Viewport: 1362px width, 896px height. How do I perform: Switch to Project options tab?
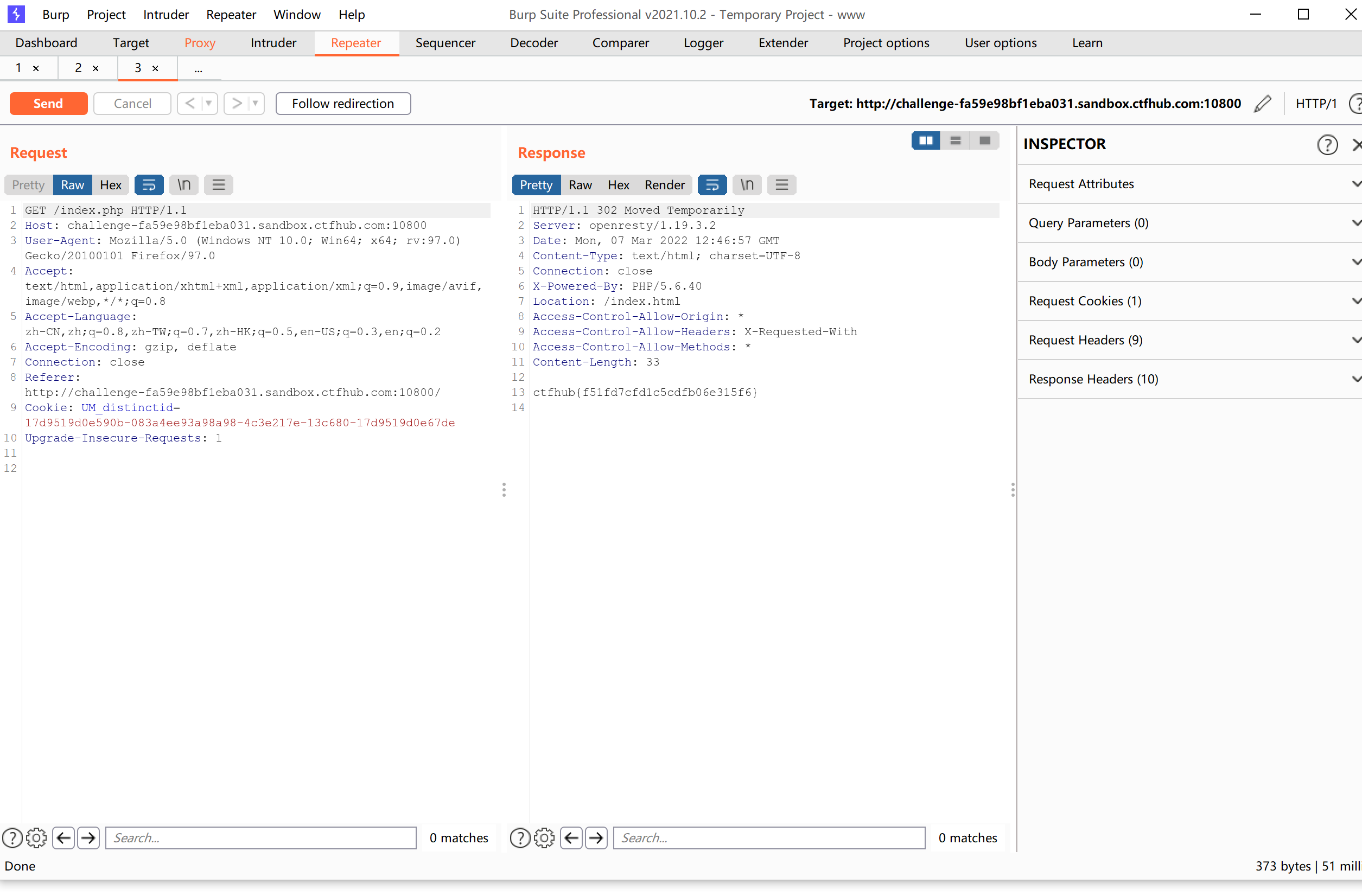pyautogui.click(x=886, y=43)
